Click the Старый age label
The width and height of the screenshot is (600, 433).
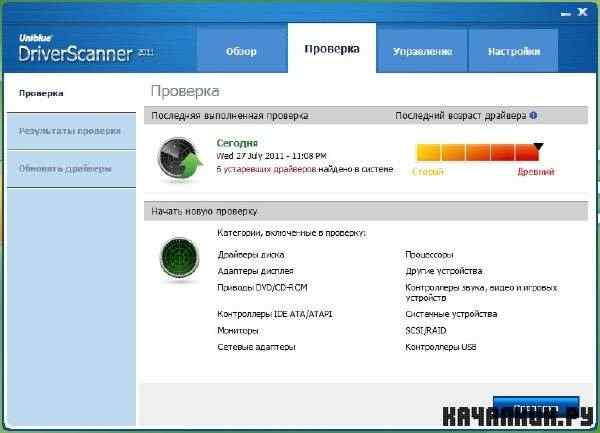pyautogui.click(x=428, y=171)
